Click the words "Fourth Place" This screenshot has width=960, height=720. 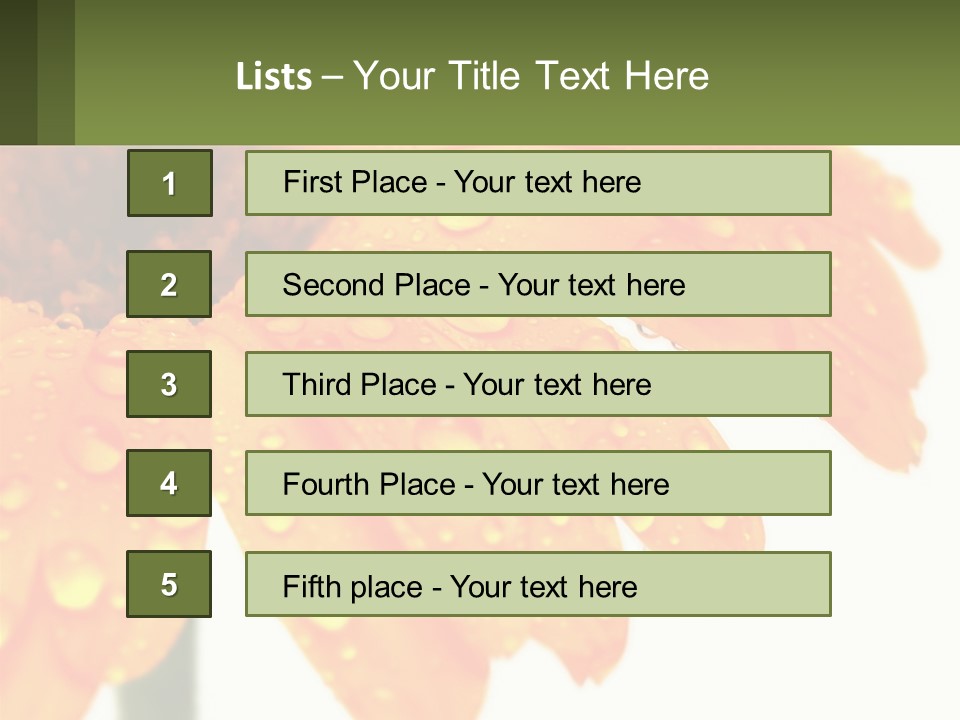(x=368, y=485)
